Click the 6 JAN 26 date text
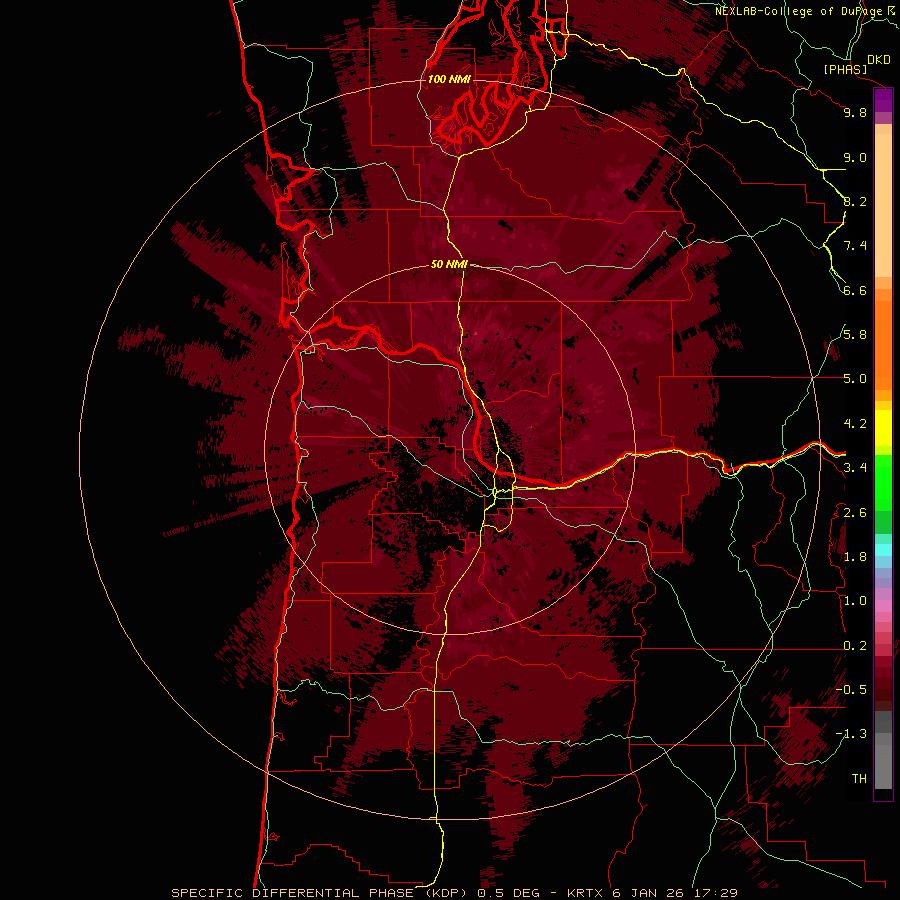This screenshot has height=900, width=900. coord(649,893)
